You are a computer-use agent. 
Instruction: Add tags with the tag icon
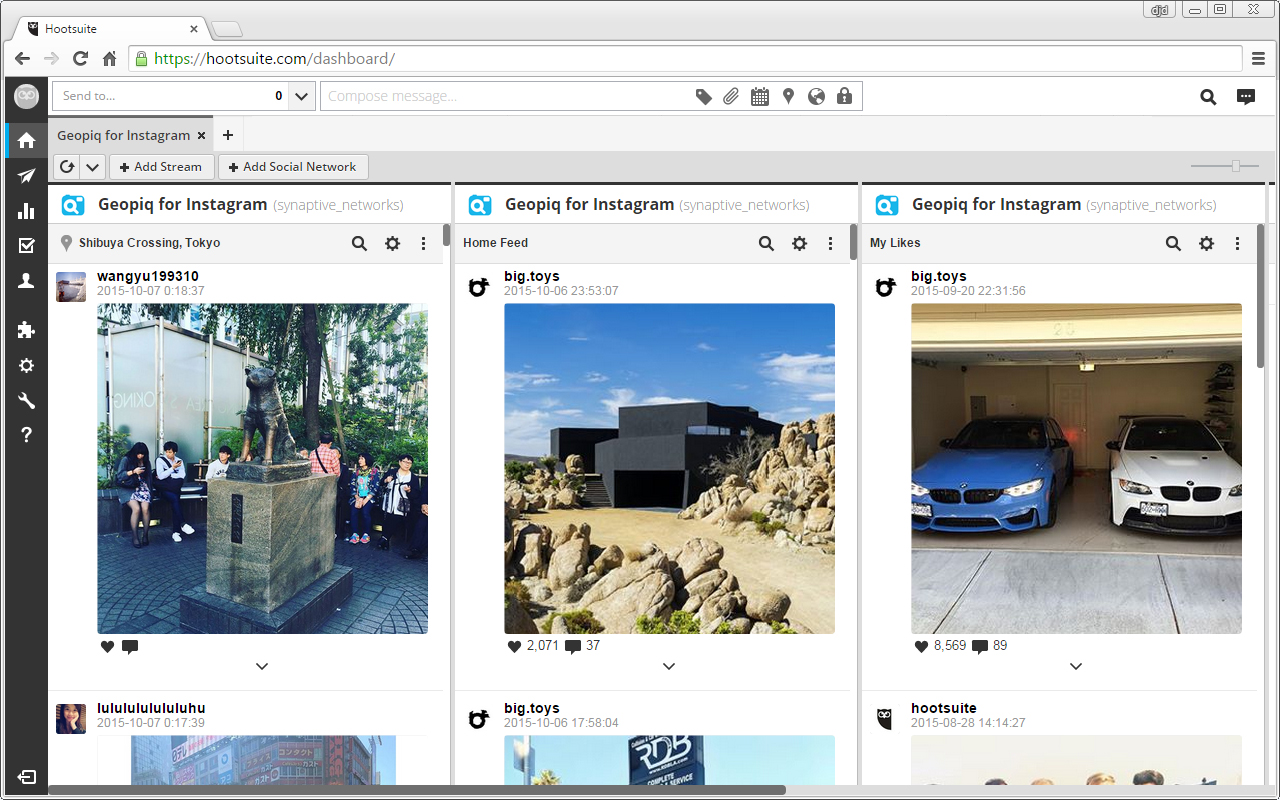pyautogui.click(x=704, y=97)
